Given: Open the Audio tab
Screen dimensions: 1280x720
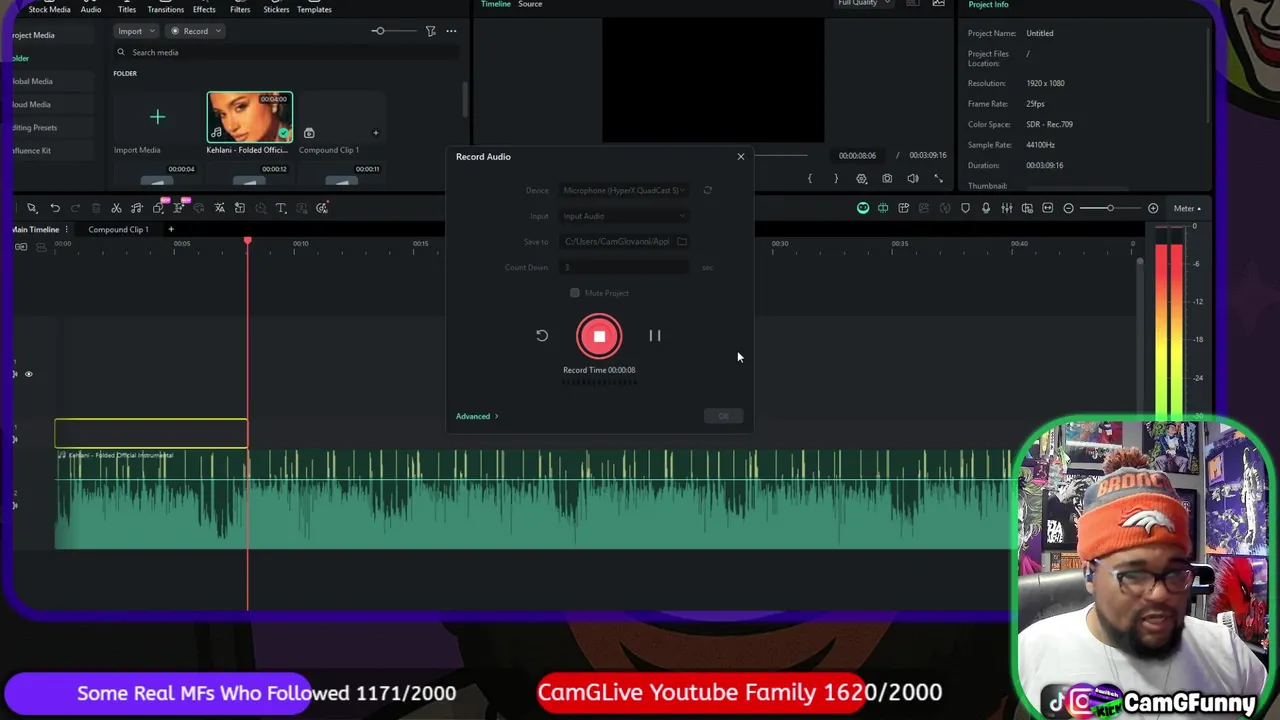Looking at the screenshot, I should pyautogui.click(x=91, y=9).
